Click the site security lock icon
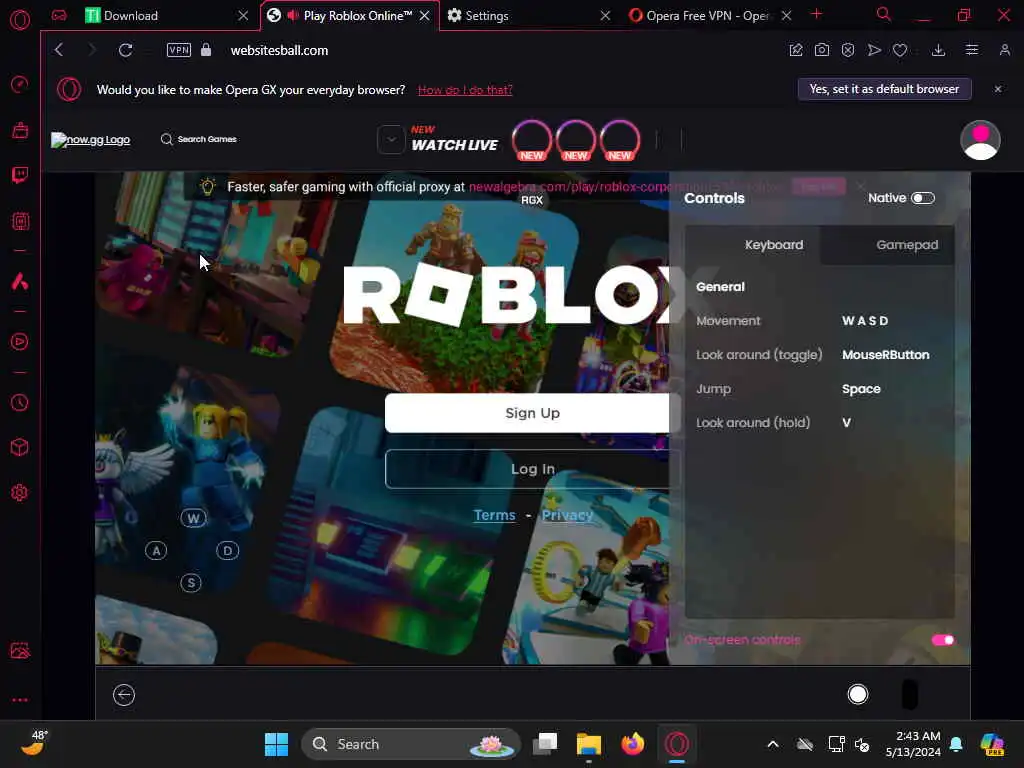The image size is (1024, 768). tap(206, 50)
